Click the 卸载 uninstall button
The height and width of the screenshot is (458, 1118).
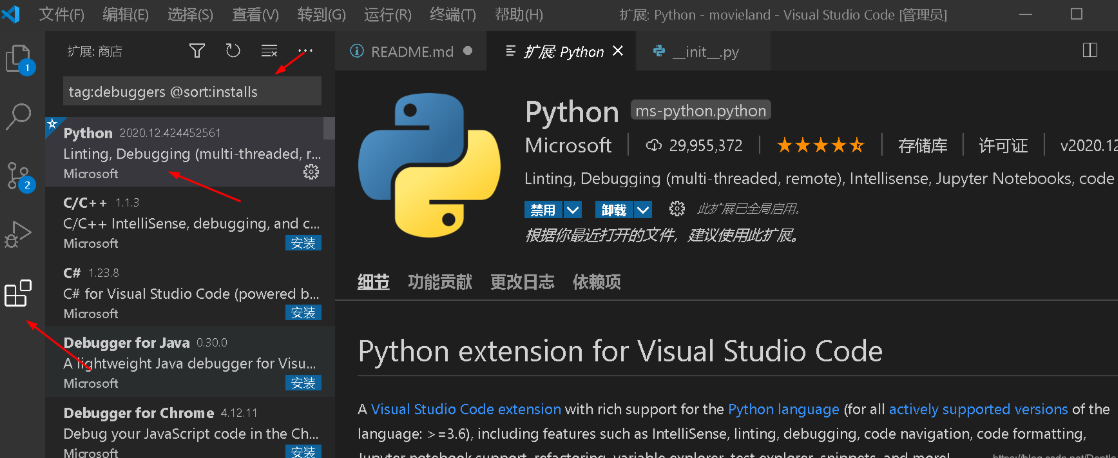click(614, 210)
